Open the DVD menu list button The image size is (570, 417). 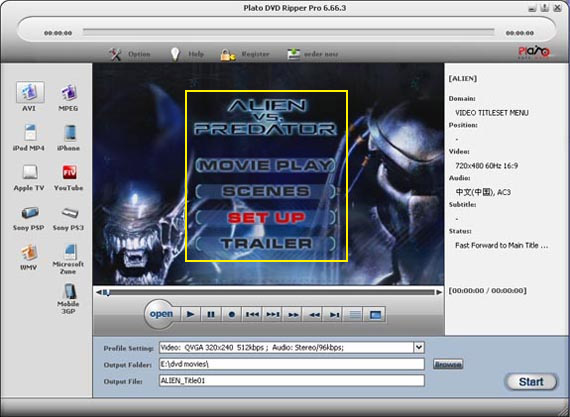coord(355,314)
